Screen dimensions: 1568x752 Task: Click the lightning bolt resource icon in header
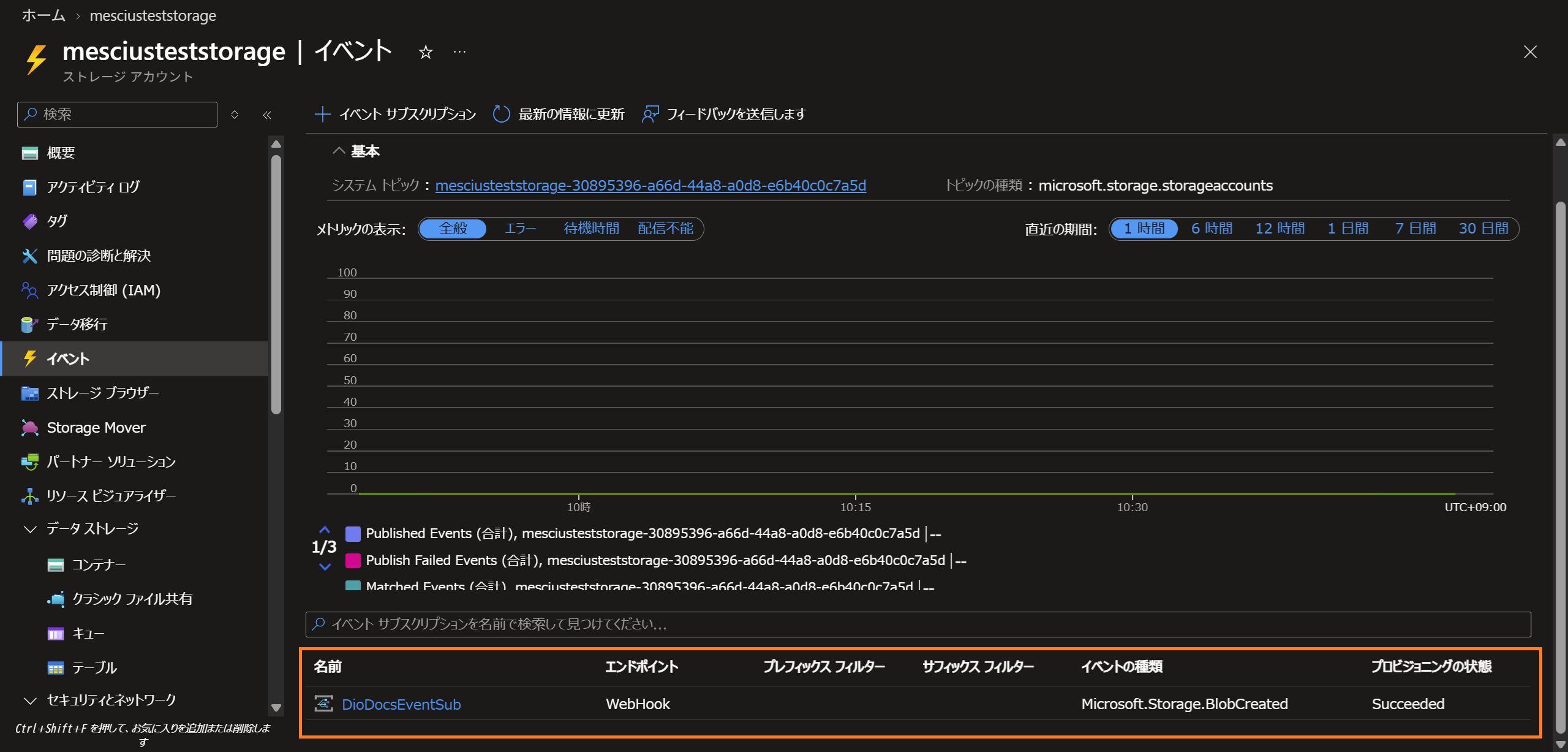coord(36,59)
